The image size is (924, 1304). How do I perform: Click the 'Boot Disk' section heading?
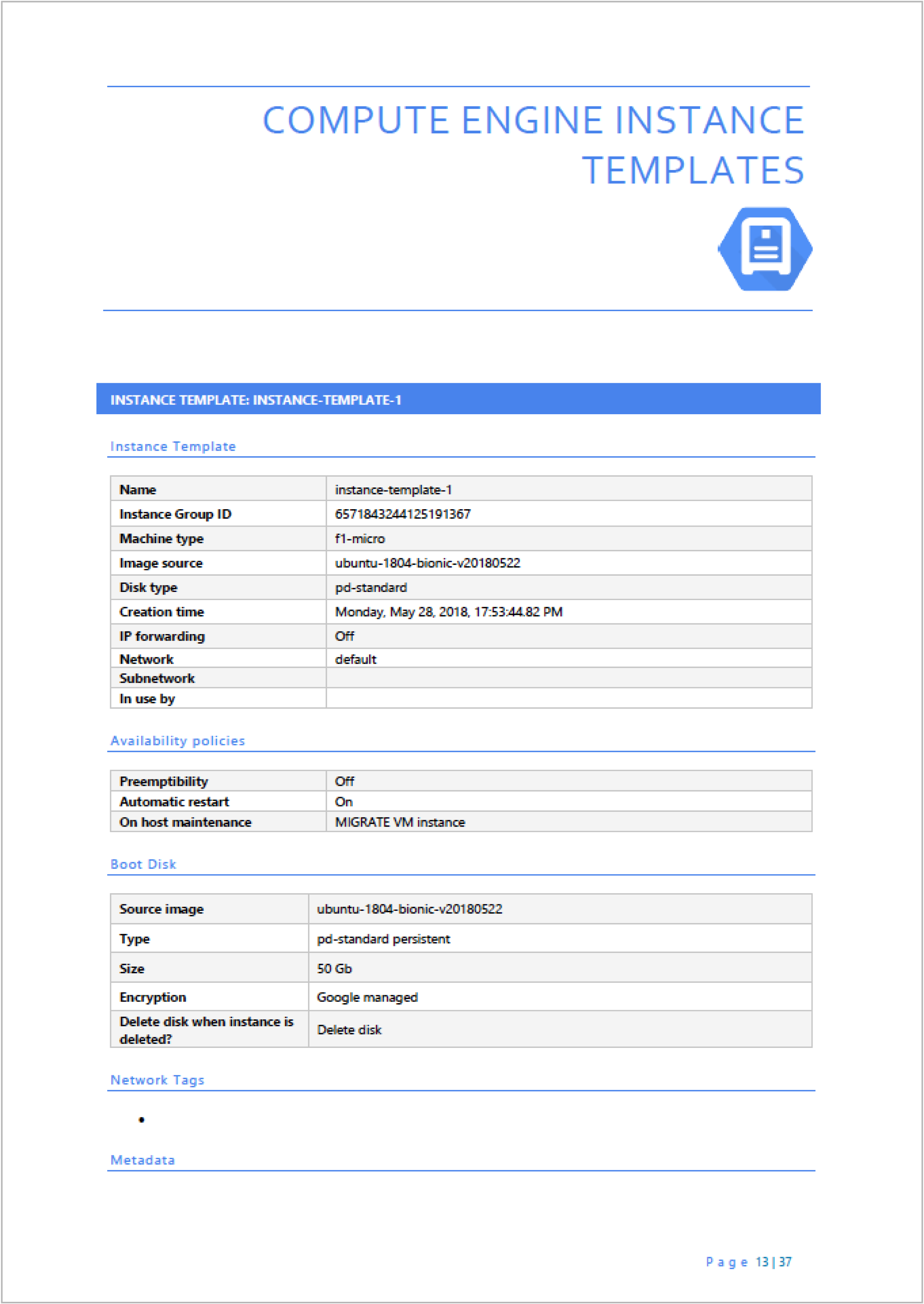pos(143,865)
